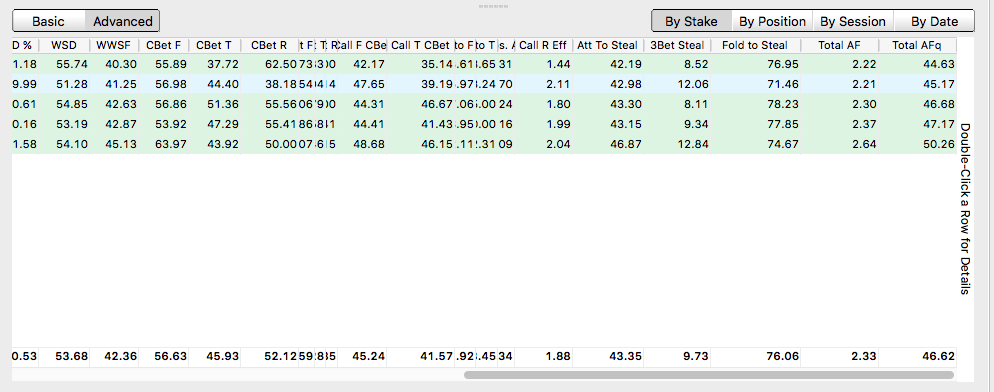This screenshot has height=392, width=994.
Task: Group results By Position
Action: point(772,21)
